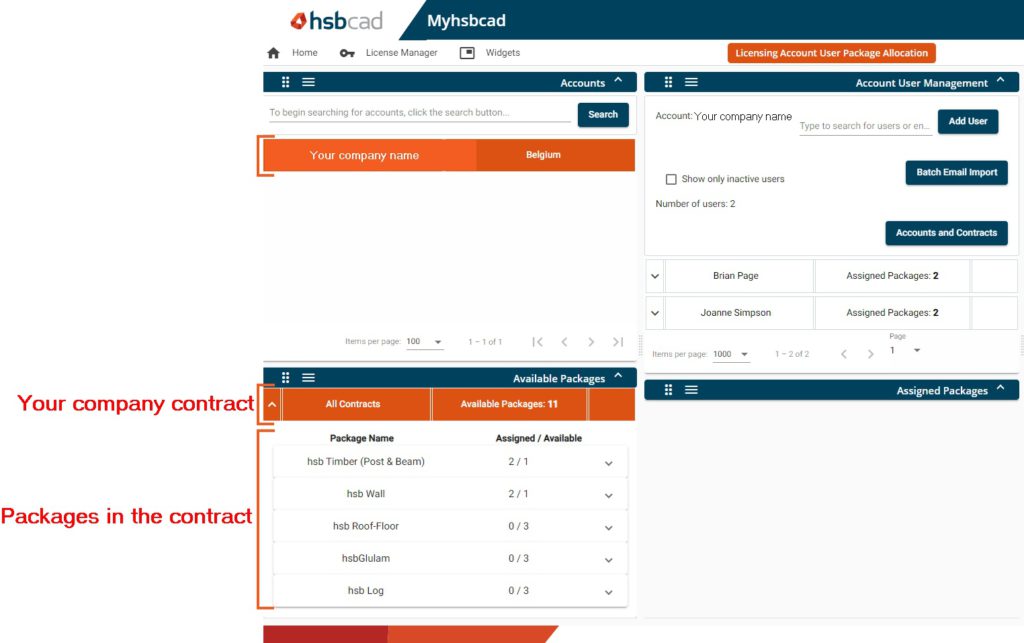Click the Myhsbcad header title
The image size is (1024, 643).
click(x=466, y=21)
